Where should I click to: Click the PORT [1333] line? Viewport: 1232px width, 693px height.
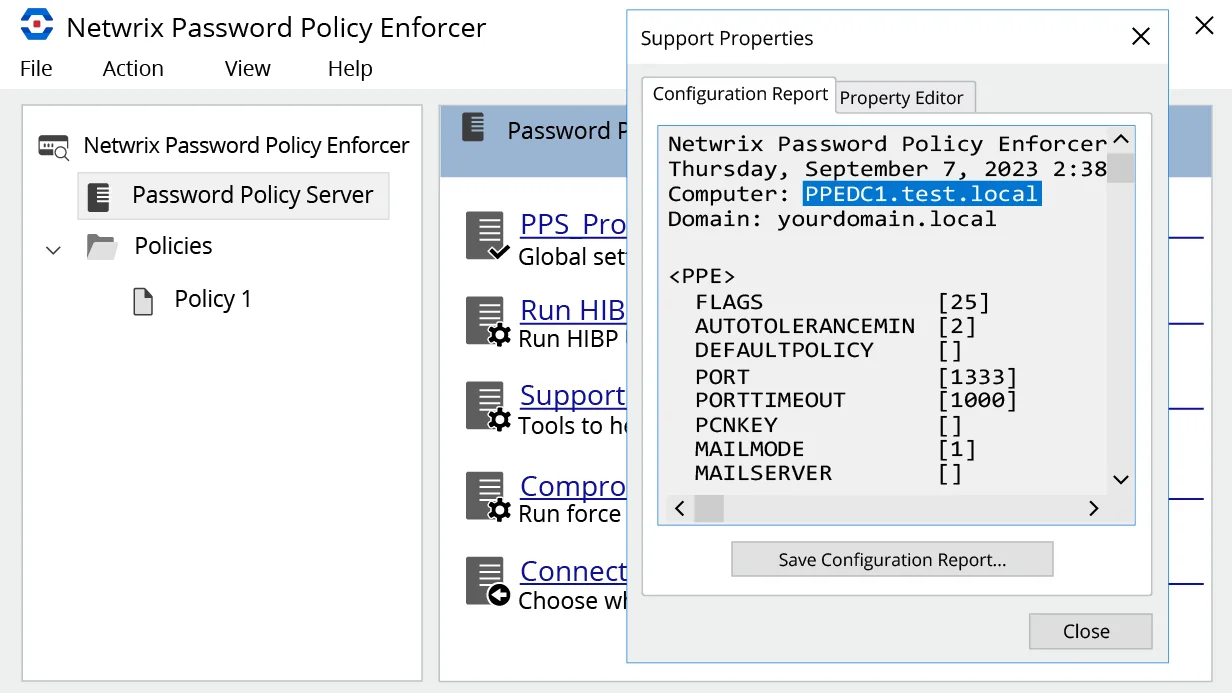coord(856,377)
